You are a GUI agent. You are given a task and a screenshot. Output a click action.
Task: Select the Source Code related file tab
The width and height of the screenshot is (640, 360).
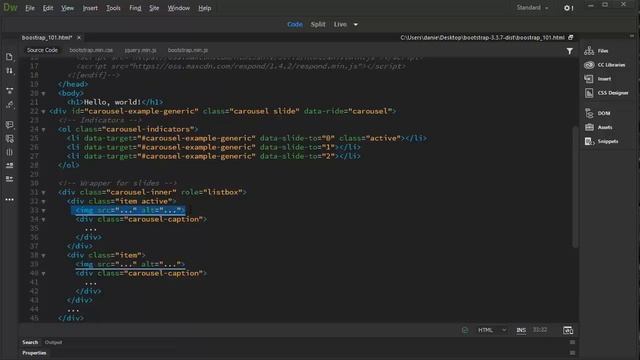click(x=42, y=50)
